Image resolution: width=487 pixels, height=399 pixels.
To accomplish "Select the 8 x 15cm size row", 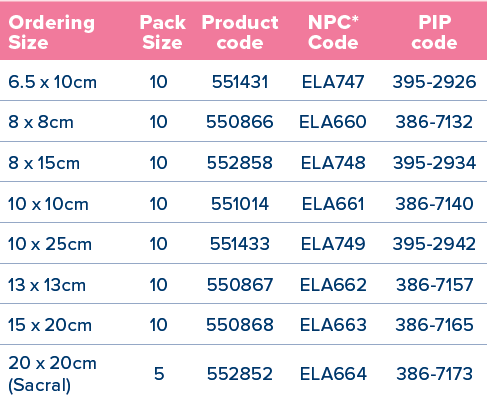I will [243, 163].
